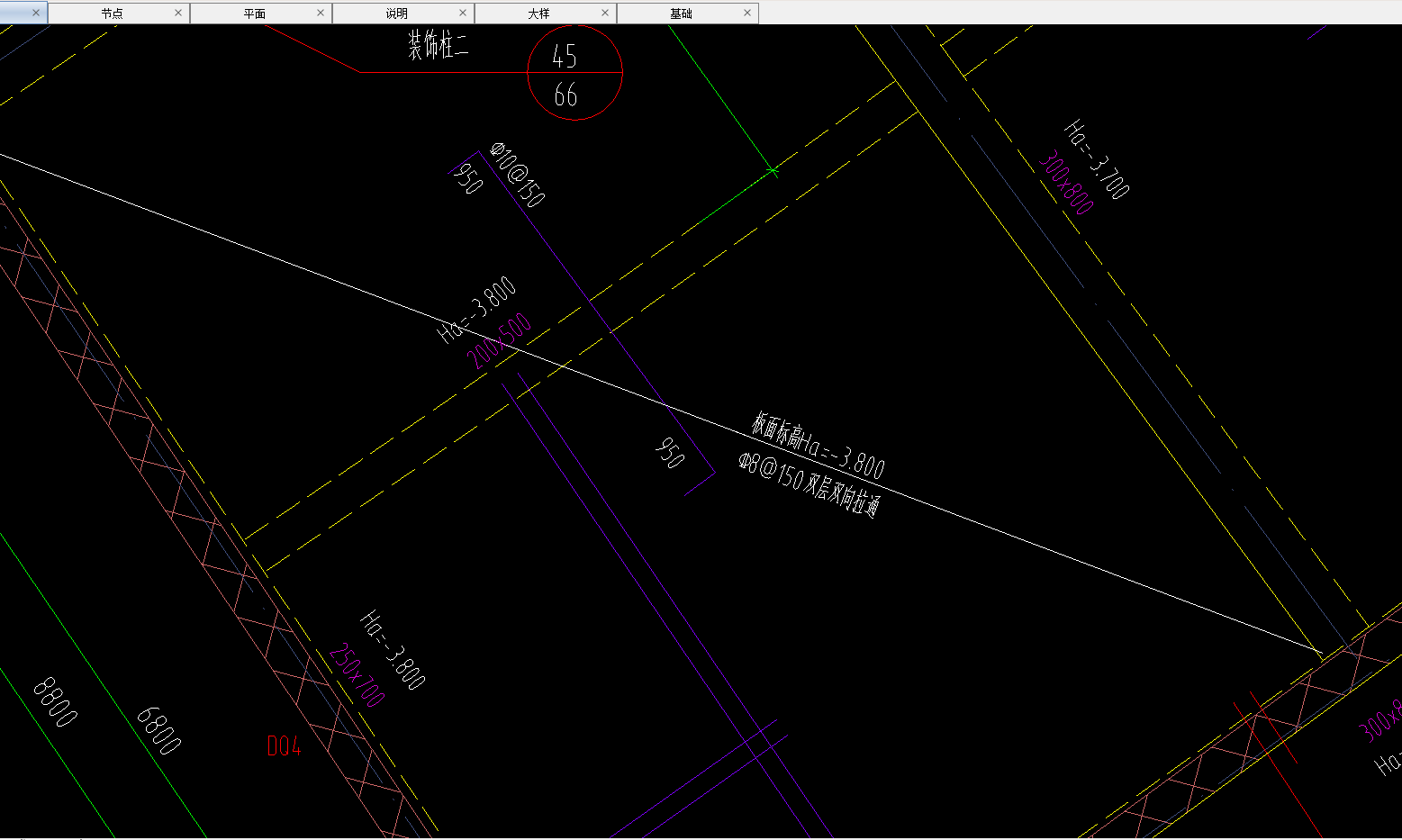This screenshot has width=1402, height=840.
Task: Click Ha=-3.800 label above 200x500
Action: click(x=477, y=311)
